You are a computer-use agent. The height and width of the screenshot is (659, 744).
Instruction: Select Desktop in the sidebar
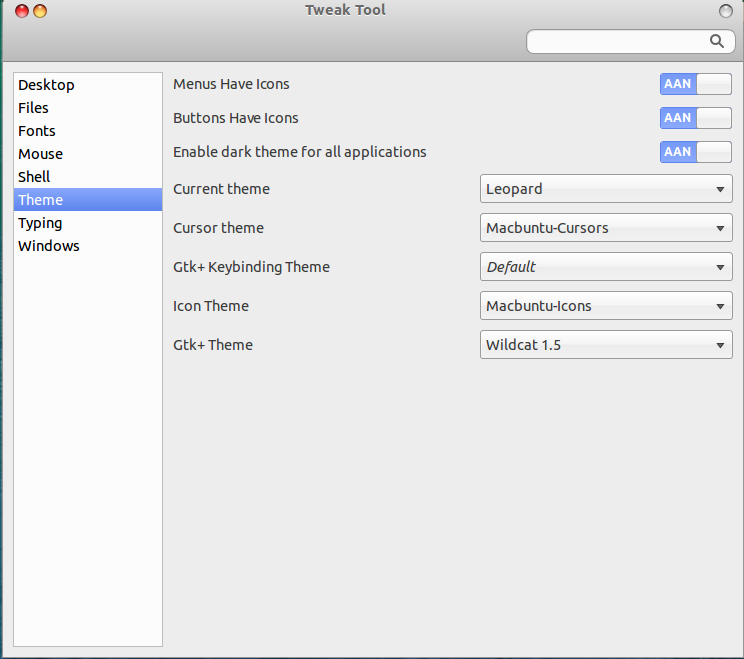tap(46, 85)
